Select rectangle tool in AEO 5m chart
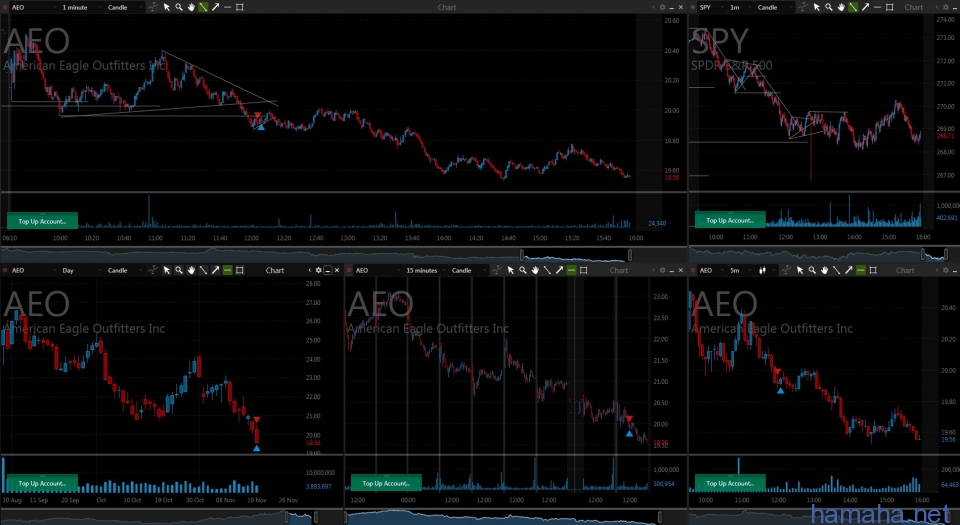Viewport: 960px width, 525px height. [872, 270]
